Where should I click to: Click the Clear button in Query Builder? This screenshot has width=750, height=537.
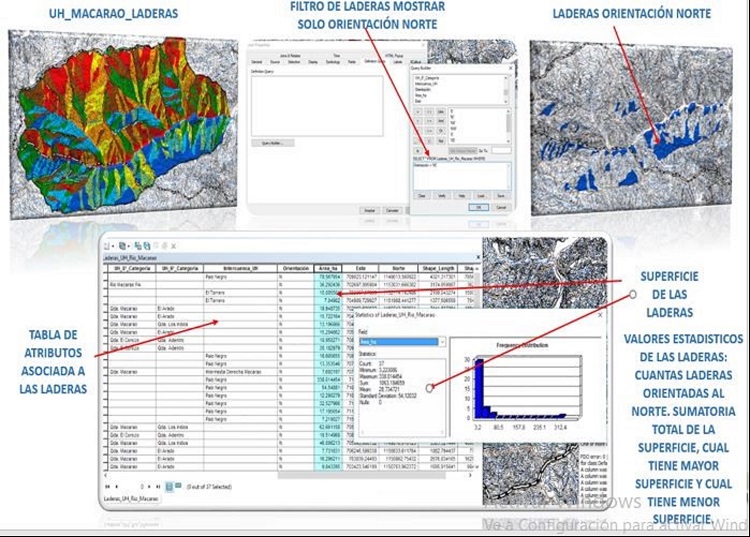click(x=422, y=195)
